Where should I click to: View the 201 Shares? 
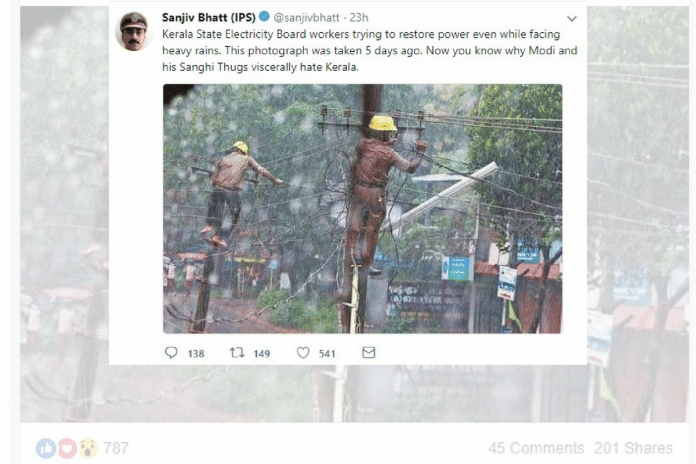633,448
